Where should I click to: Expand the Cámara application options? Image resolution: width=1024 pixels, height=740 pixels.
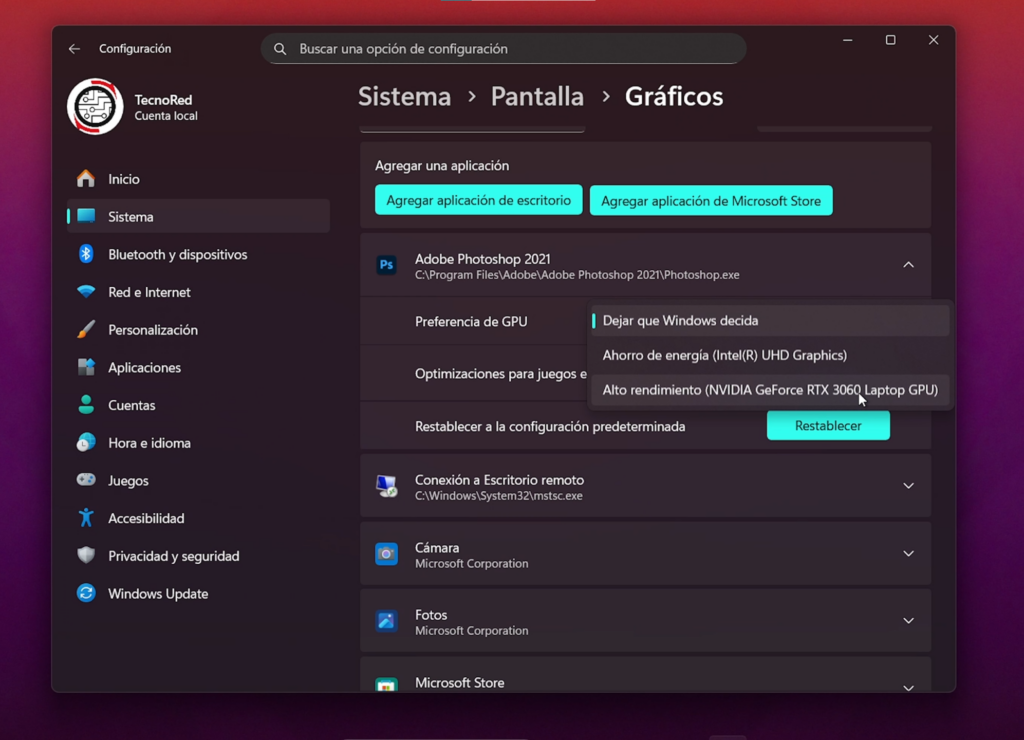pos(908,553)
